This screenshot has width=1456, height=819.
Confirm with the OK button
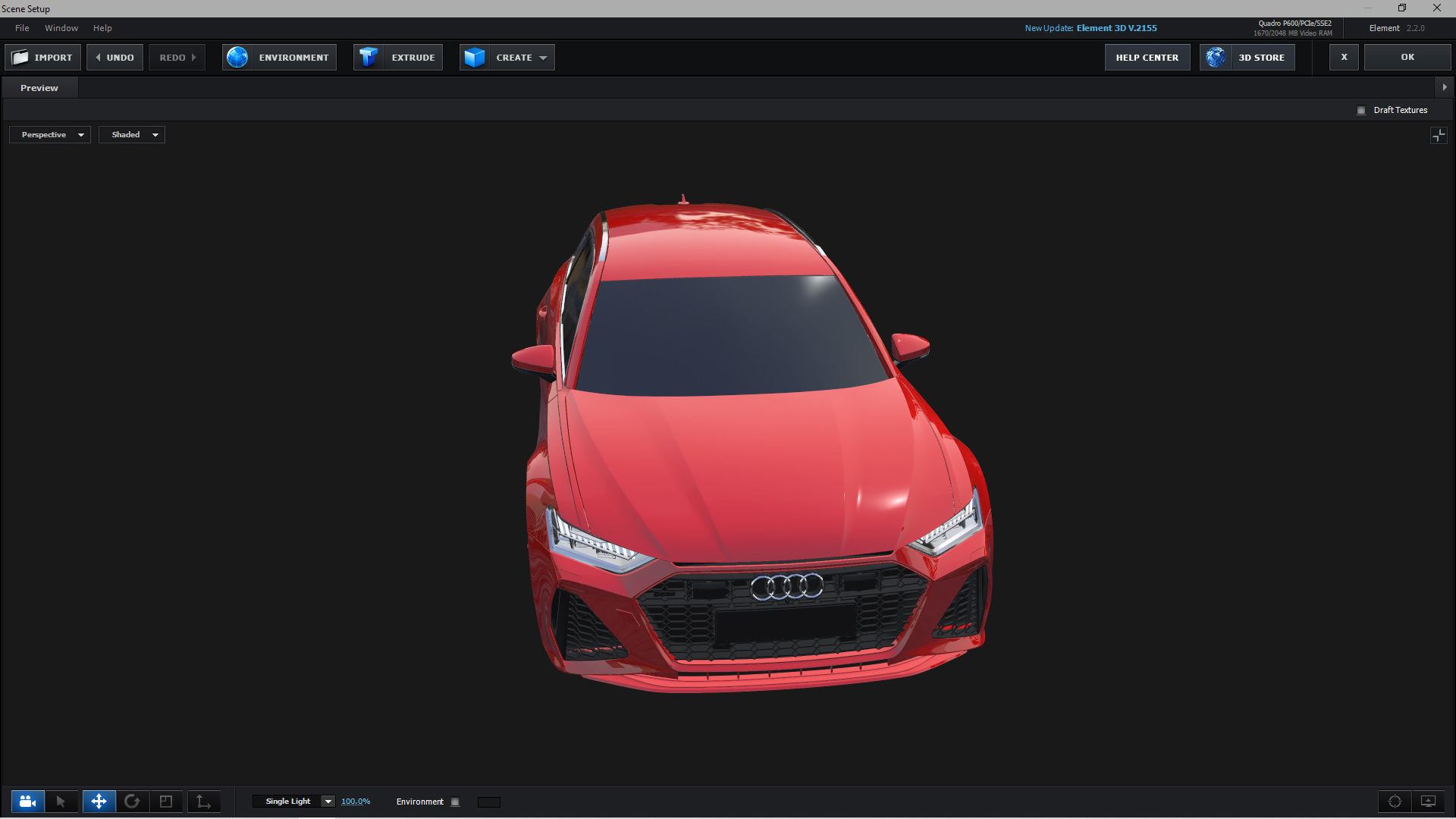point(1407,58)
